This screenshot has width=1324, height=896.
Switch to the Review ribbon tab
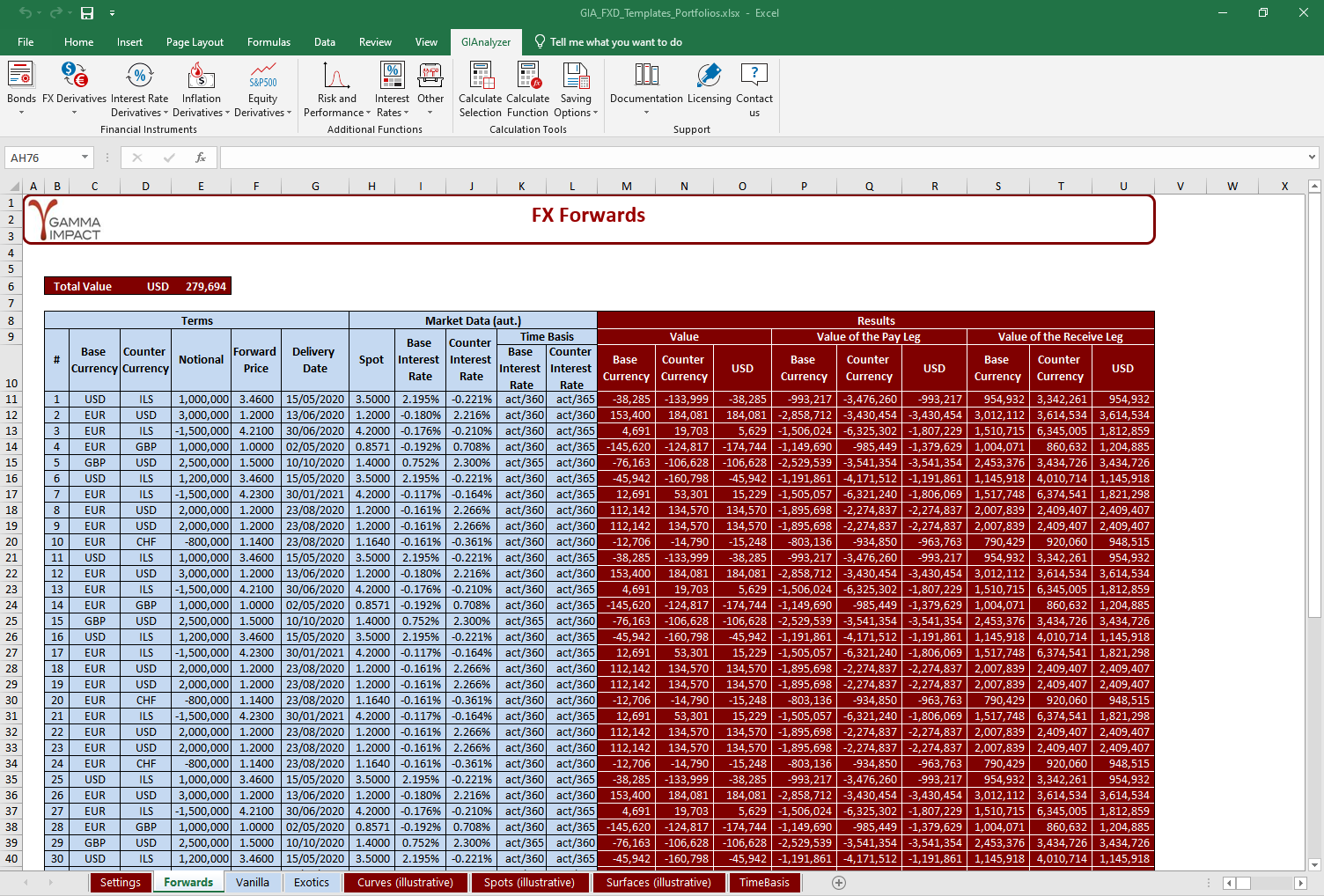375,42
